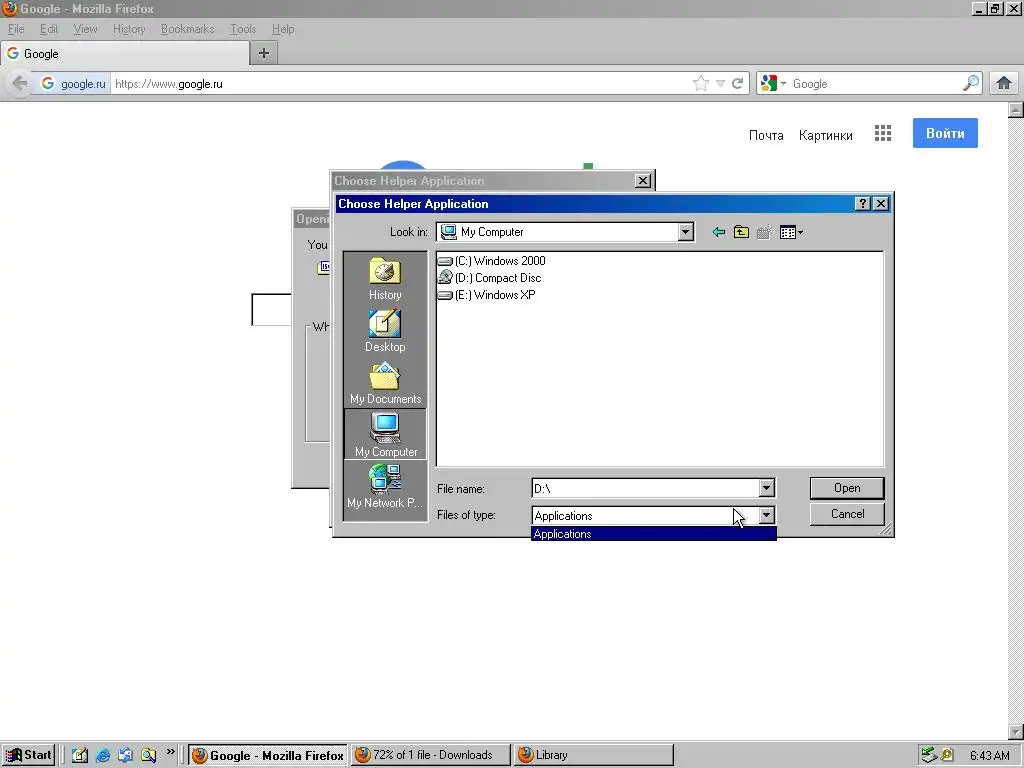The image size is (1024, 768).
Task: Click the Cancel button
Action: click(847, 514)
